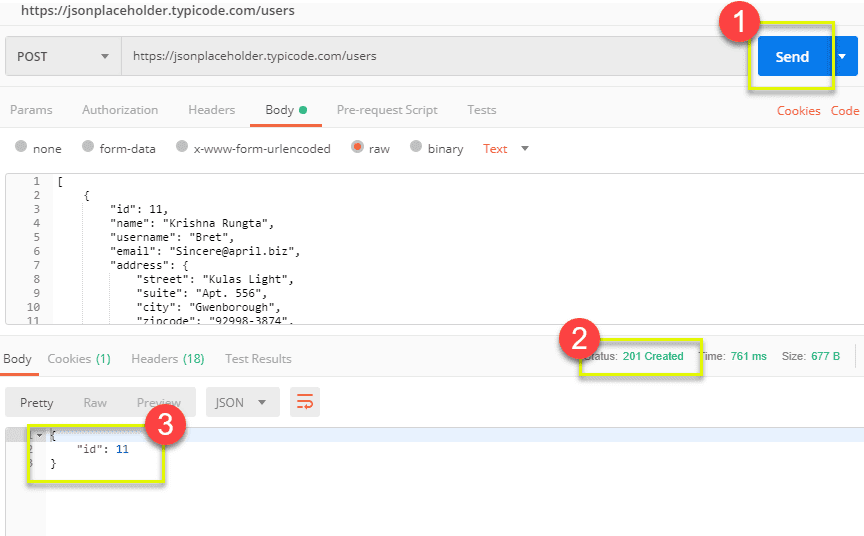864x536 pixels.
Task: Open the JSON response format dropdown
Action: pos(241,403)
